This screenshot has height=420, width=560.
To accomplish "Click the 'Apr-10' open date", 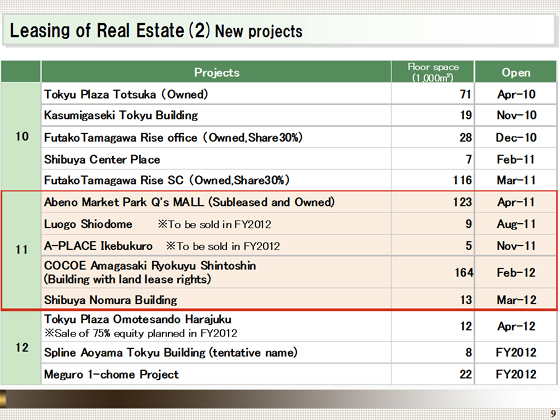I will click(516, 94).
